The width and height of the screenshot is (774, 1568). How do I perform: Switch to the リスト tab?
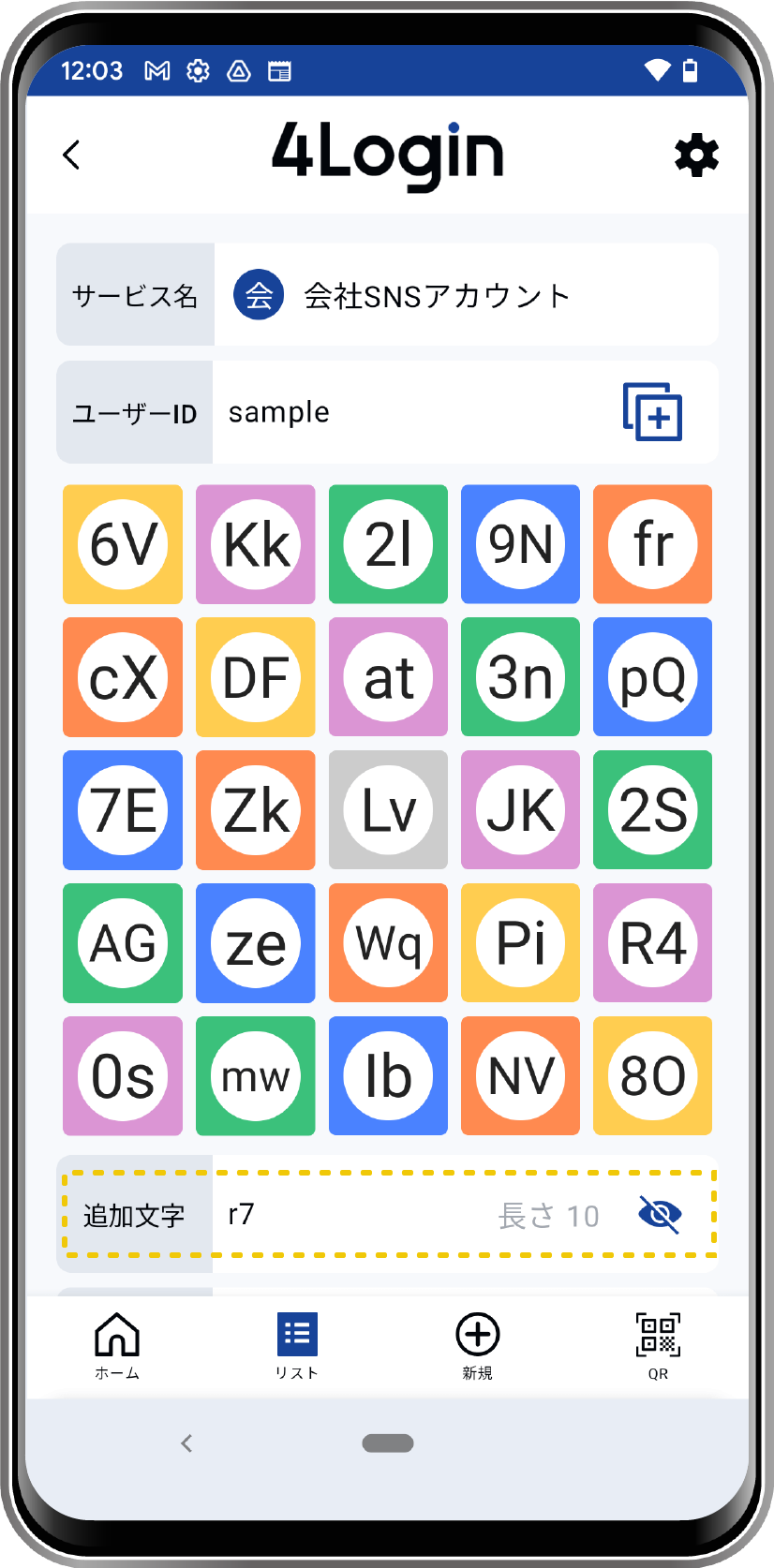pyautogui.click(x=297, y=1345)
